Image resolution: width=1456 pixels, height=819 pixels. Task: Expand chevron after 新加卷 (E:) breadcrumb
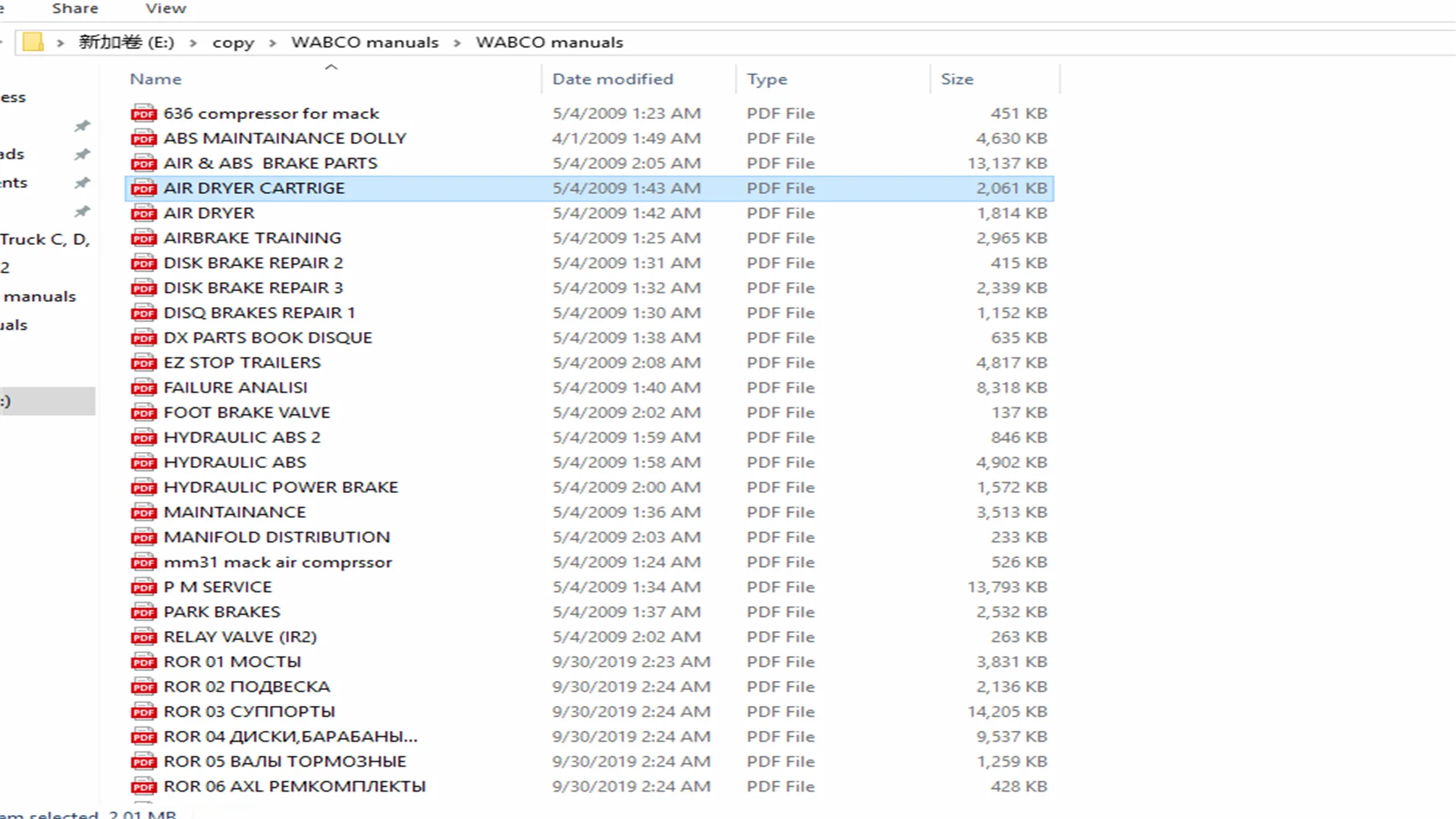(193, 43)
